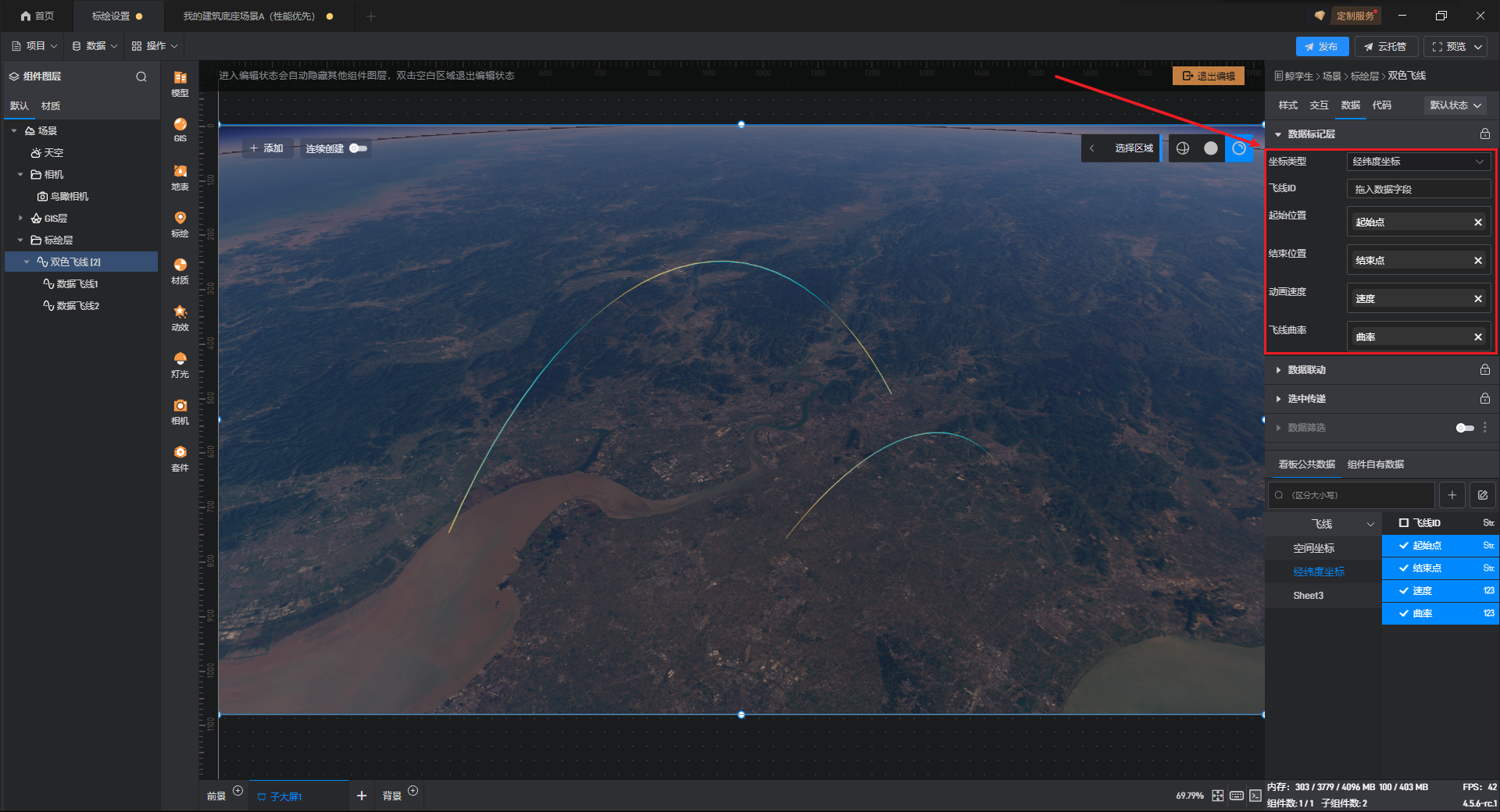1500x812 pixels.
Task: Click the lock icon on 数据标记层 section
Action: 1484,134
